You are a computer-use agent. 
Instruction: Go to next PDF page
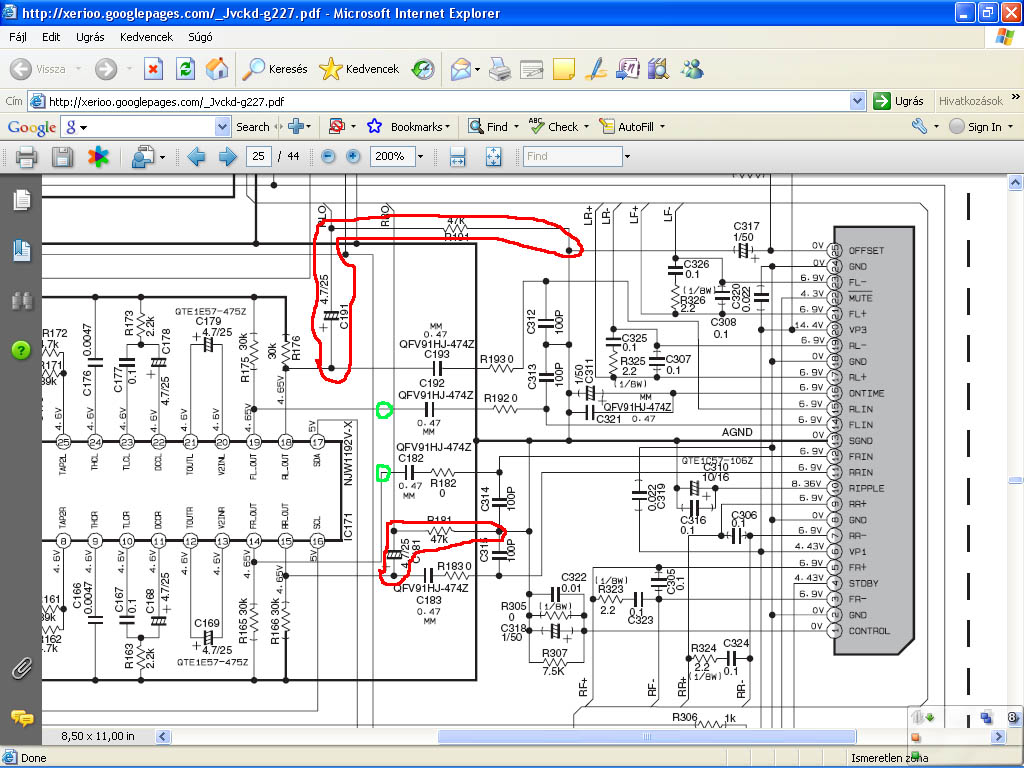(228, 157)
